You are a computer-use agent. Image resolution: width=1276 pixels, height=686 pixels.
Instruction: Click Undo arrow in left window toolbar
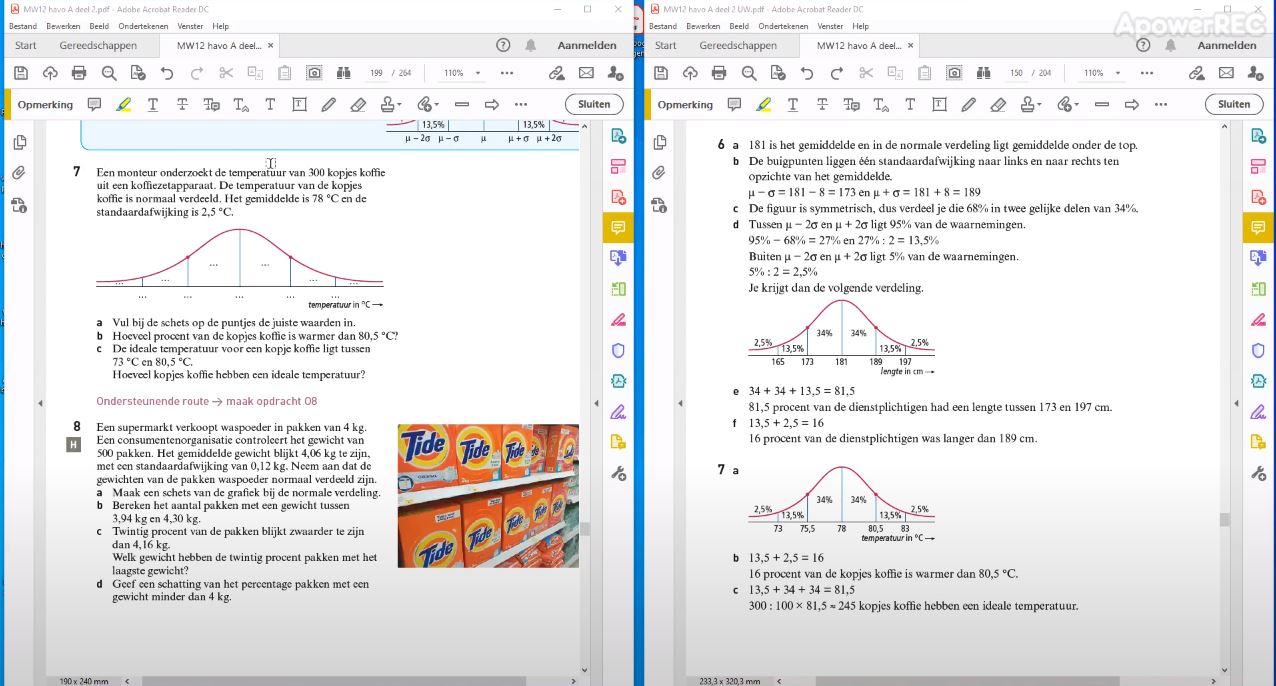pos(167,73)
